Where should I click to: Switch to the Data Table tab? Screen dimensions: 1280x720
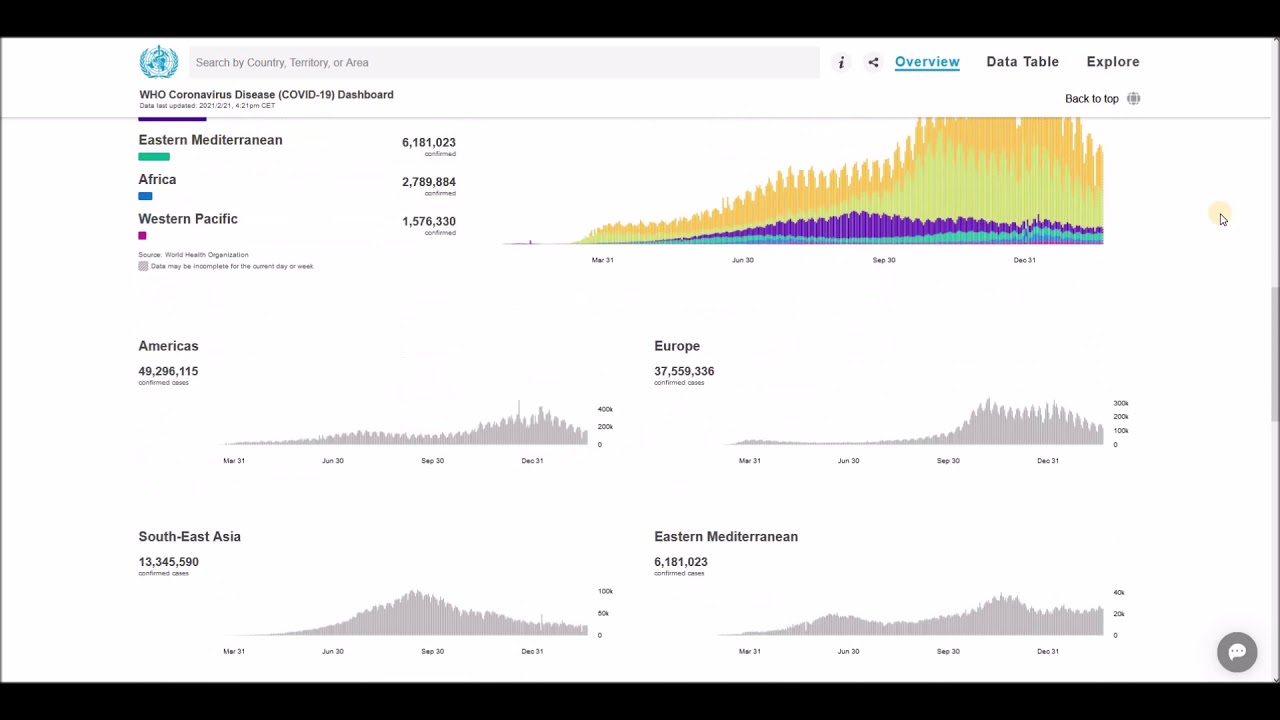1022,62
